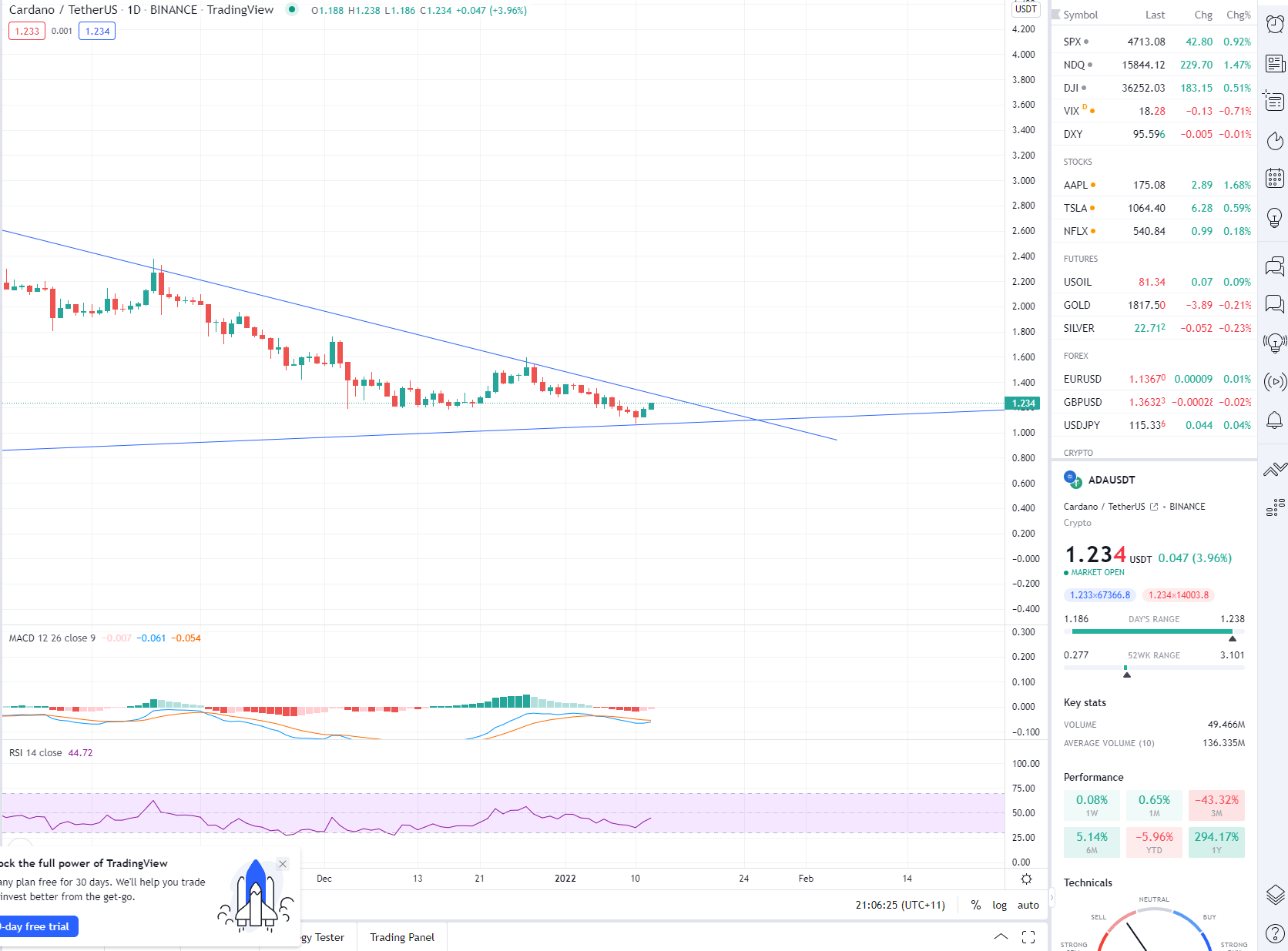Screen dimensions: 1288x951
Task: Click the red 1.233 sell price button
Action: coord(27,31)
